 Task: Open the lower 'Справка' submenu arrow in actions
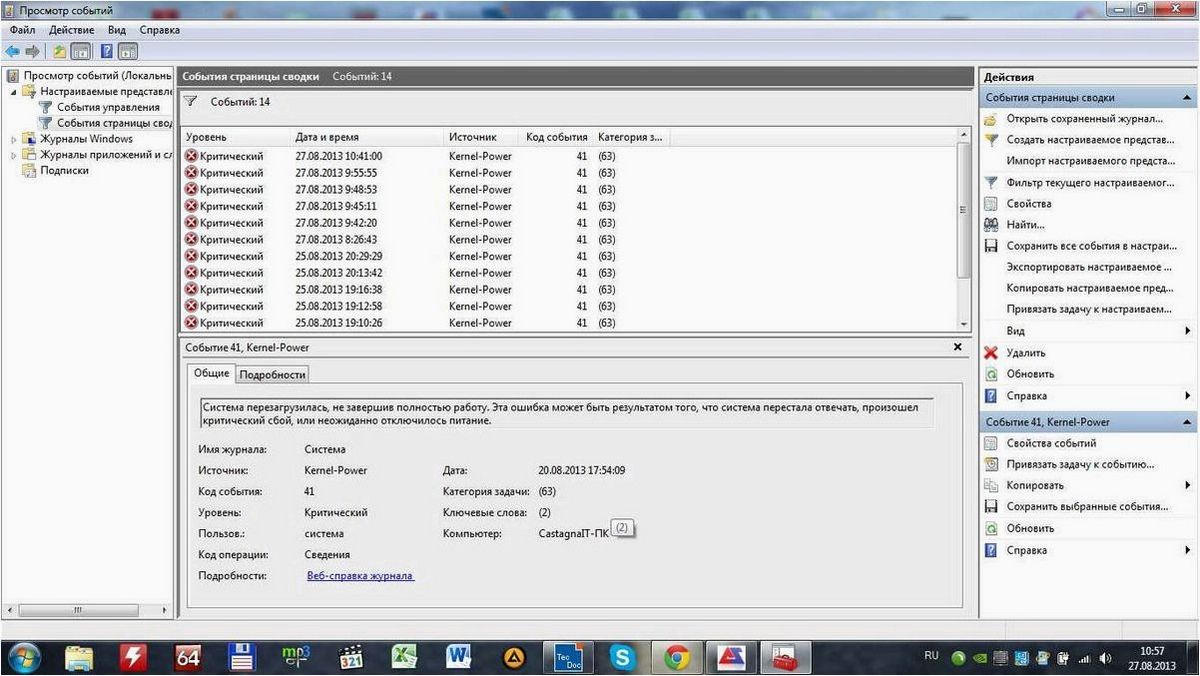pyautogui.click(x=1188, y=550)
